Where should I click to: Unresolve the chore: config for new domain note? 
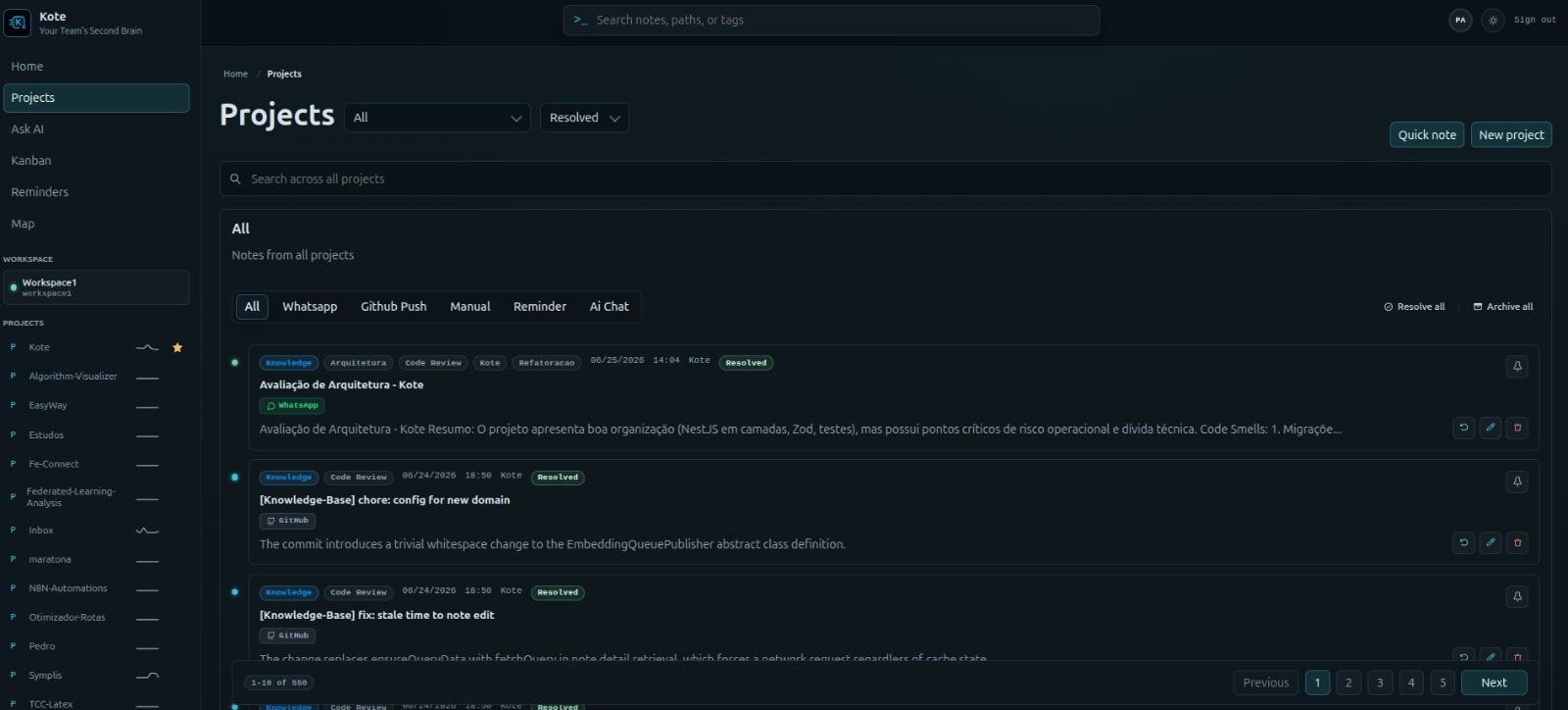coord(1464,542)
